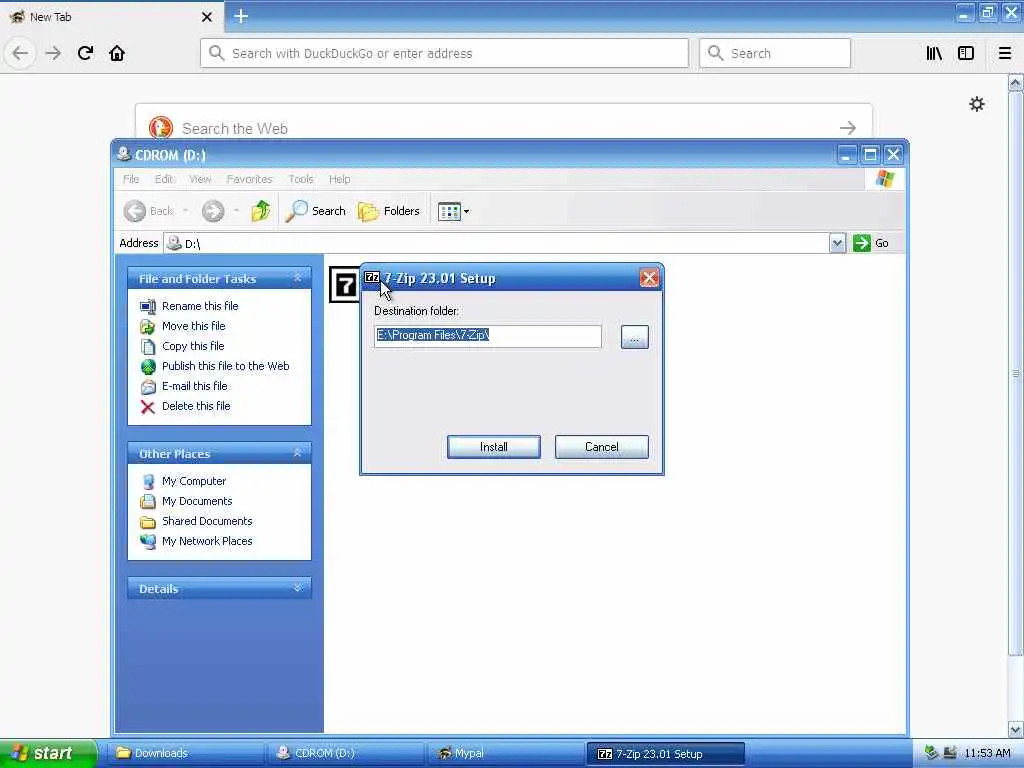Open Help menu in CDROM window

coord(340,179)
